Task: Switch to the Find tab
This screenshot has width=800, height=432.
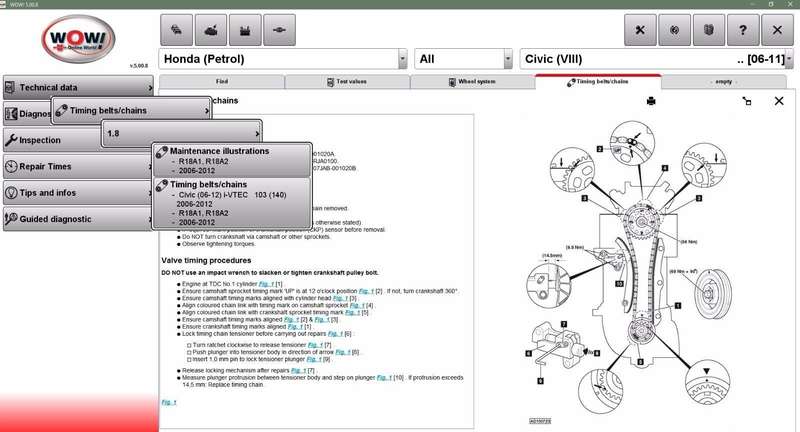Action: tap(222, 82)
